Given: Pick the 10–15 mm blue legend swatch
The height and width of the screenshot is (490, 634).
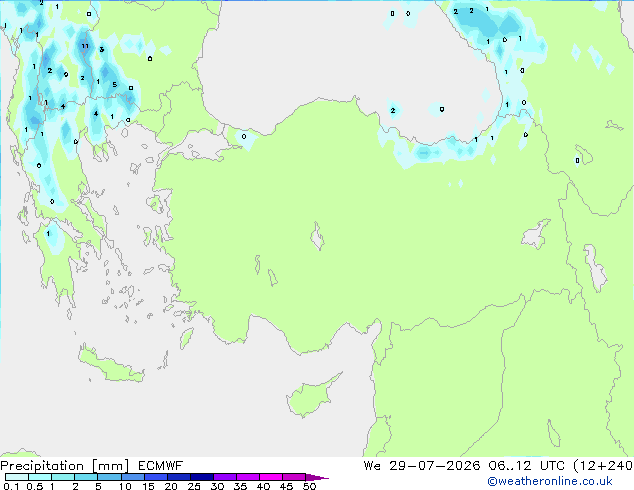Looking at the screenshot, I should click(x=132, y=477).
